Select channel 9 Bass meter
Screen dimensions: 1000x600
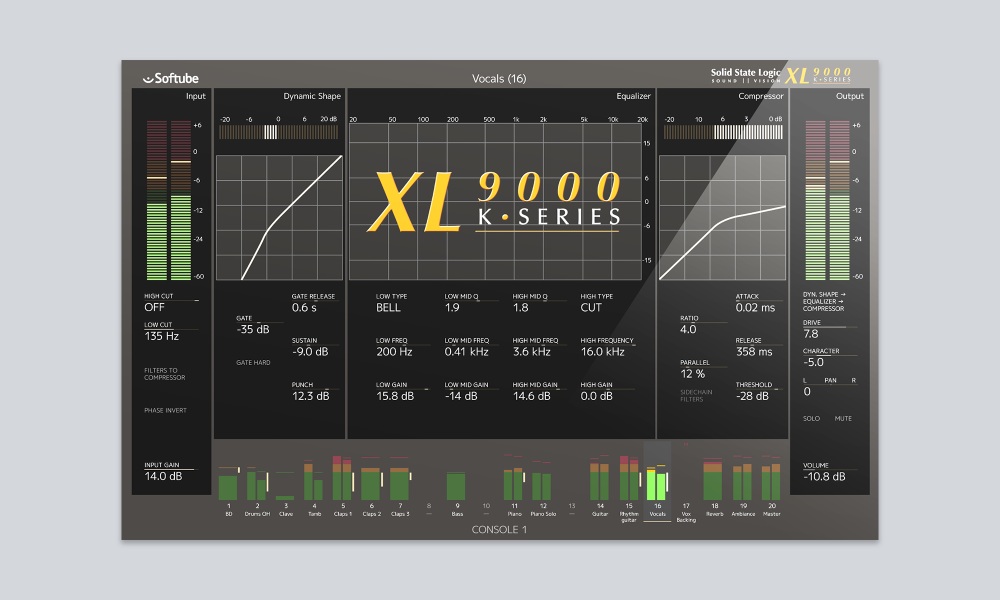point(456,486)
